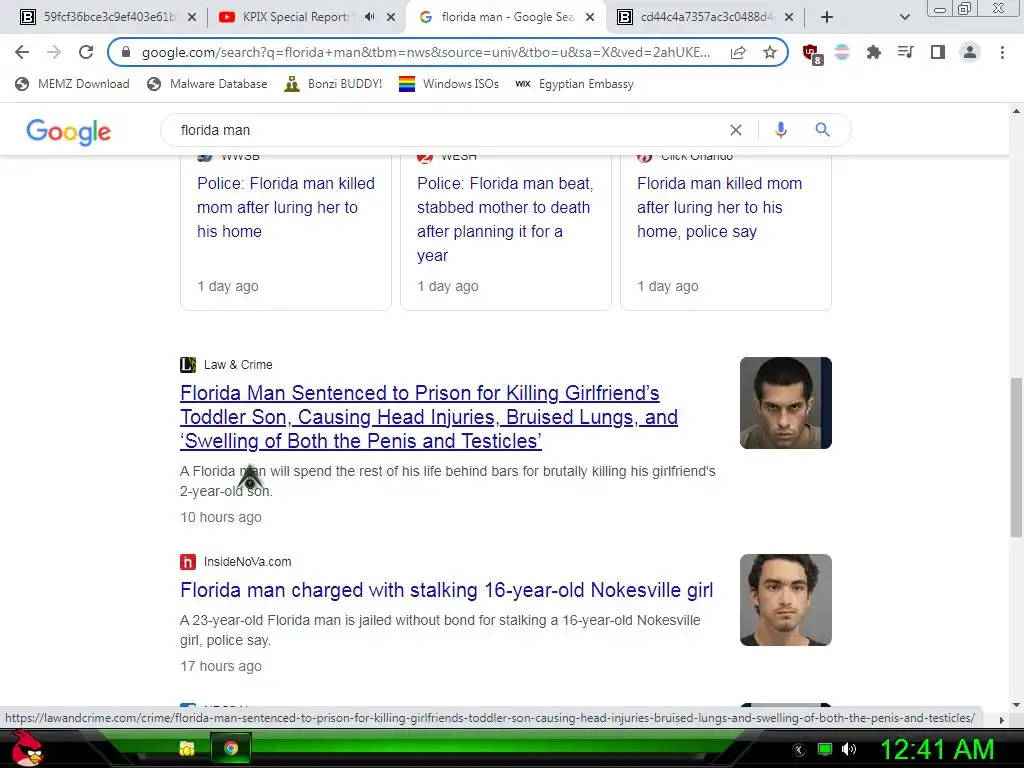
Task: Click the InsideNoVa.com source icon
Action: click(188, 562)
